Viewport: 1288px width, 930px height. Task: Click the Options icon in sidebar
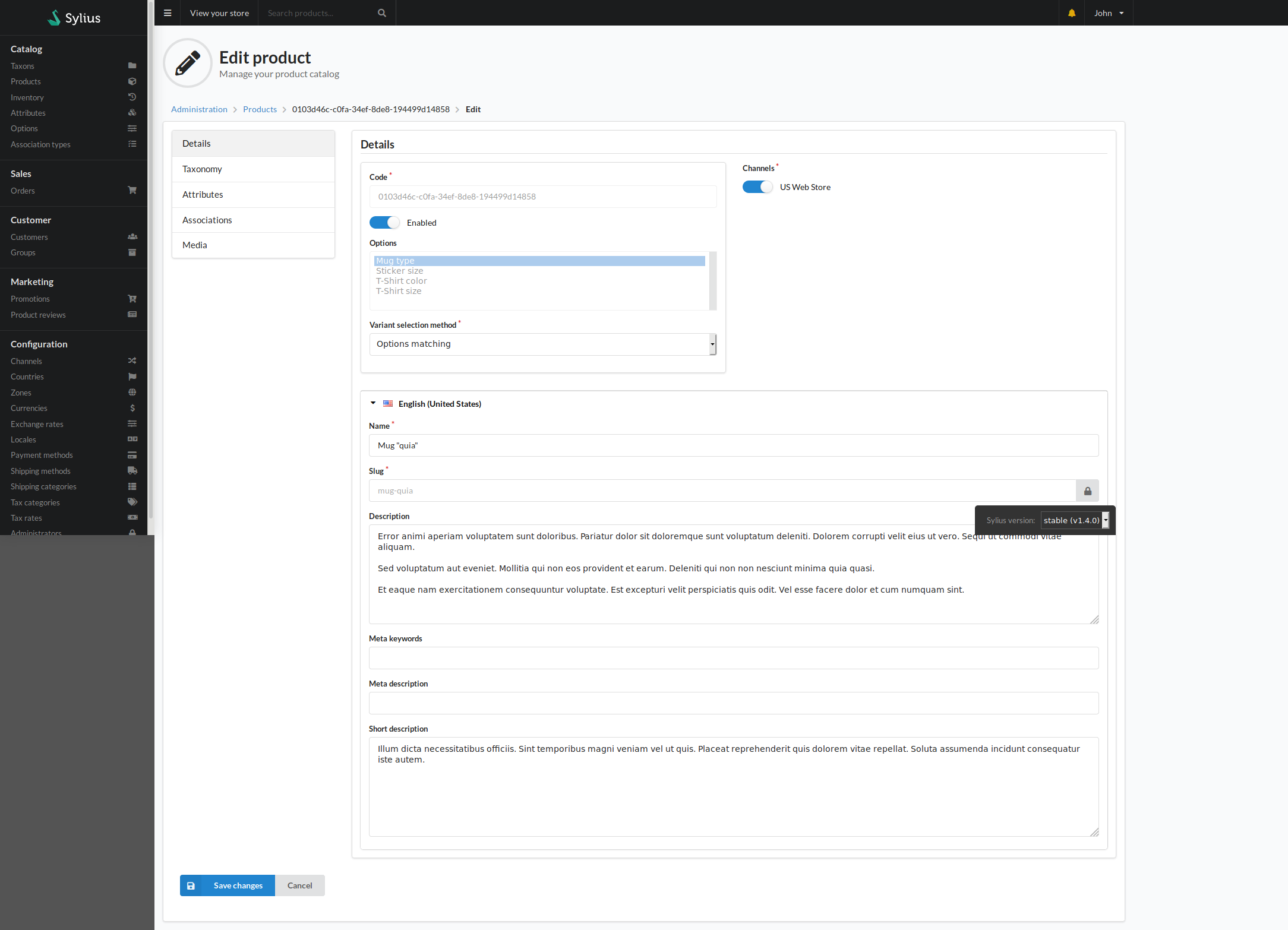coord(132,128)
